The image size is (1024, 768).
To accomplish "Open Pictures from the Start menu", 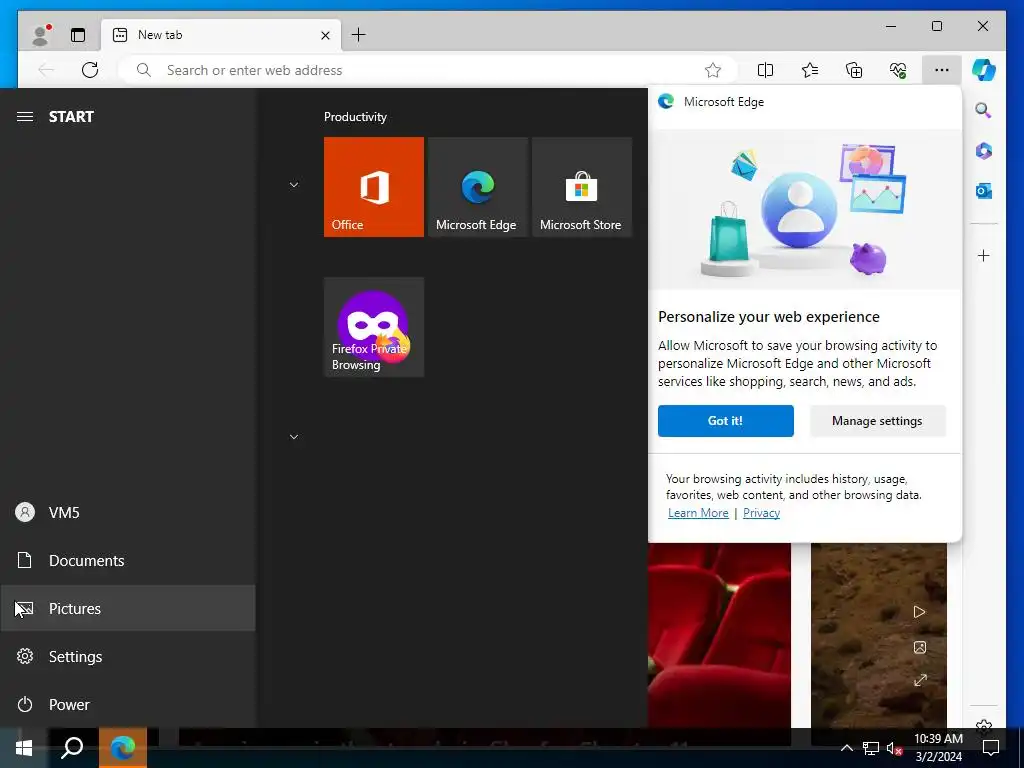I will (x=128, y=609).
